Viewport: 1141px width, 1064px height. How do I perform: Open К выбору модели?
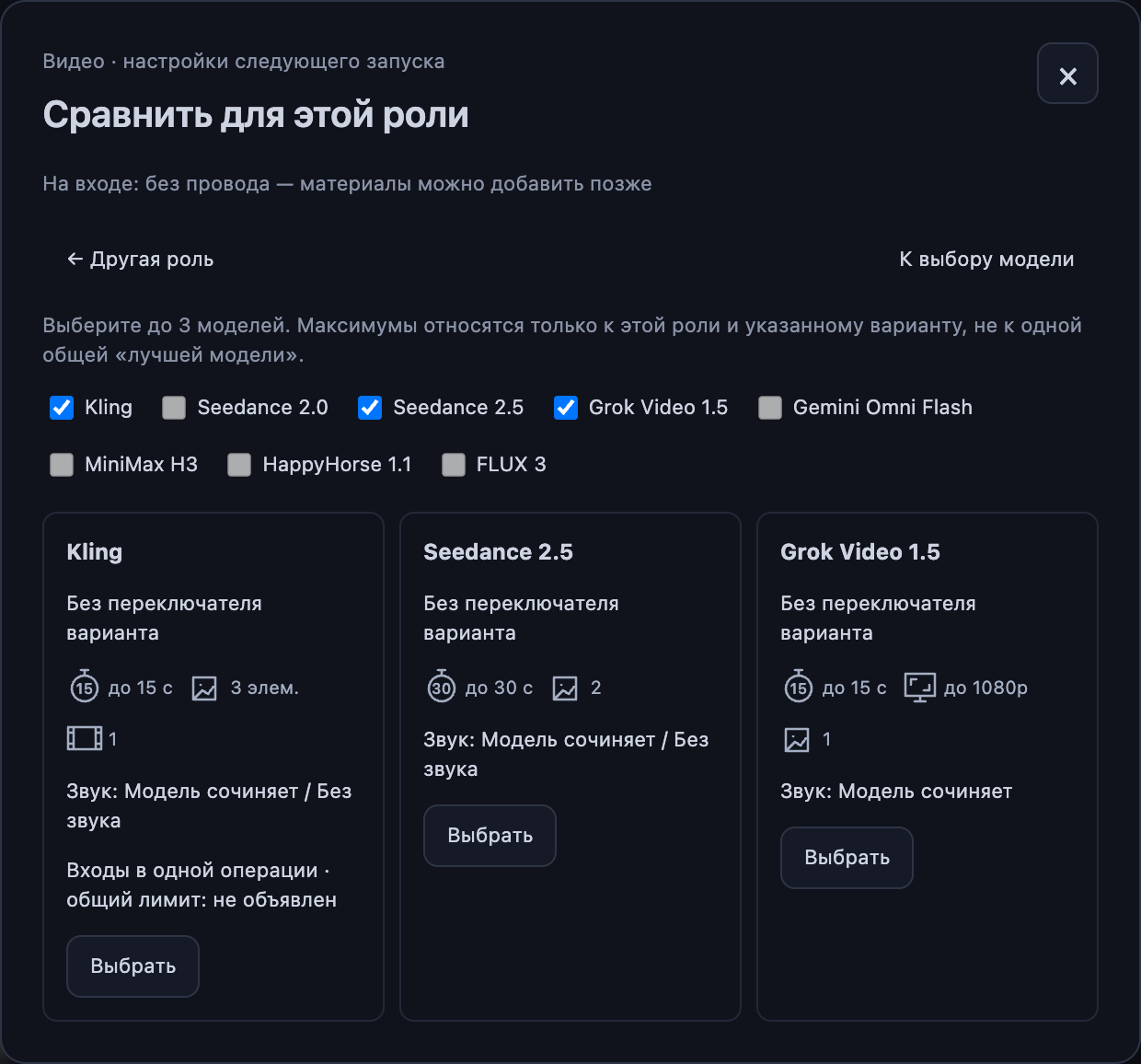(x=986, y=260)
